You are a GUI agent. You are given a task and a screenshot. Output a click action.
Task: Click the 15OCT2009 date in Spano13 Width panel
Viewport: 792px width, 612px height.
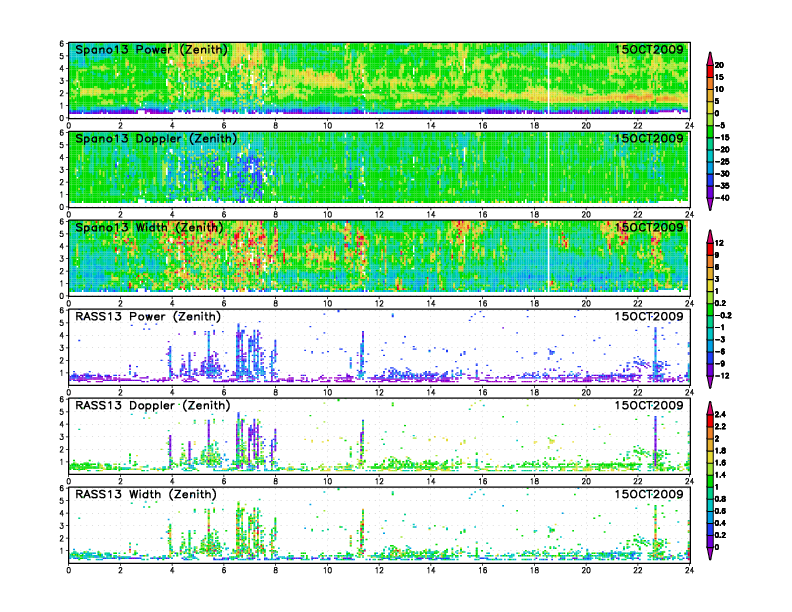point(649,227)
